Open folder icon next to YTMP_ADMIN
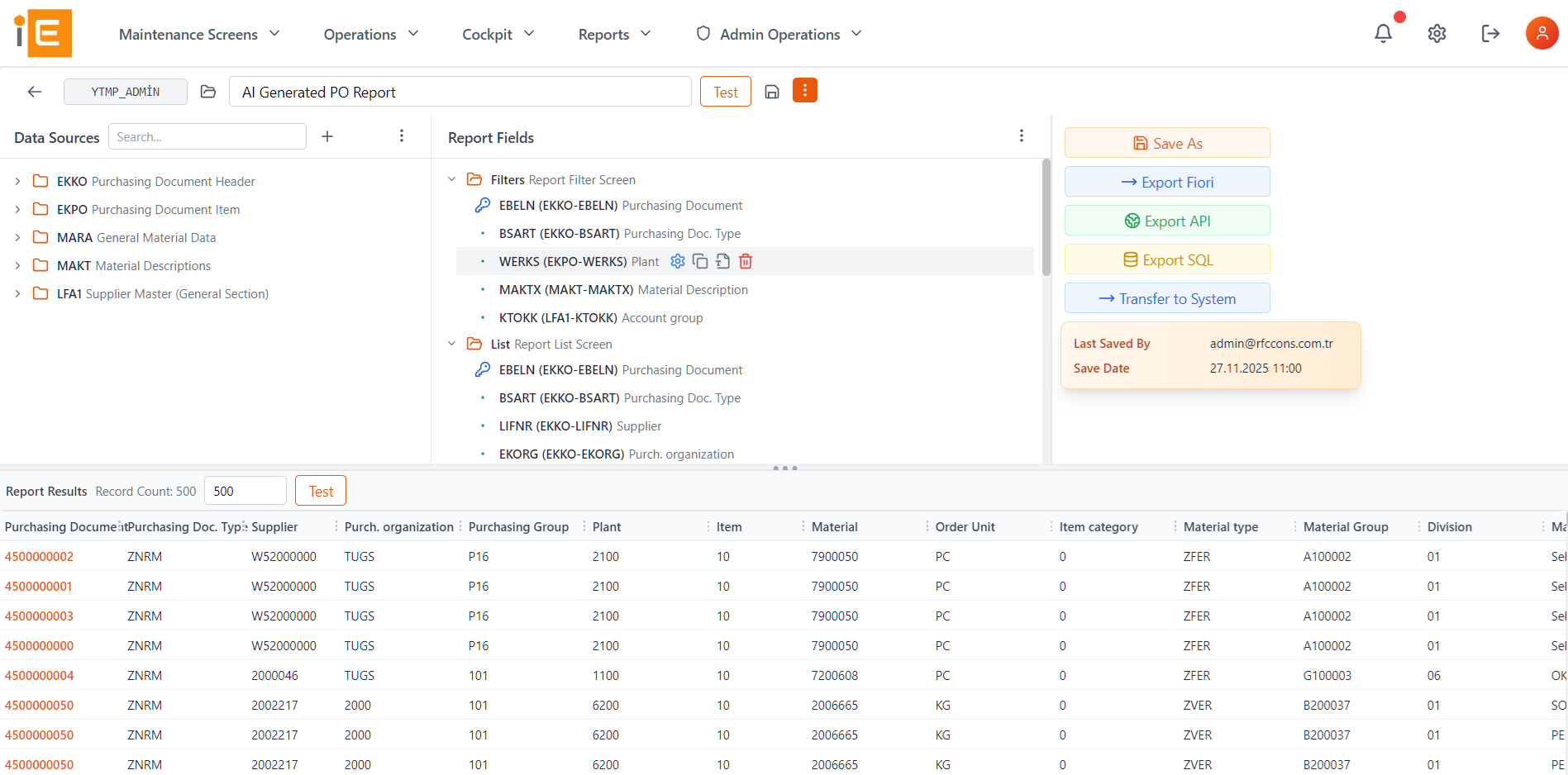The height and width of the screenshot is (775, 1568). [x=208, y=92]
